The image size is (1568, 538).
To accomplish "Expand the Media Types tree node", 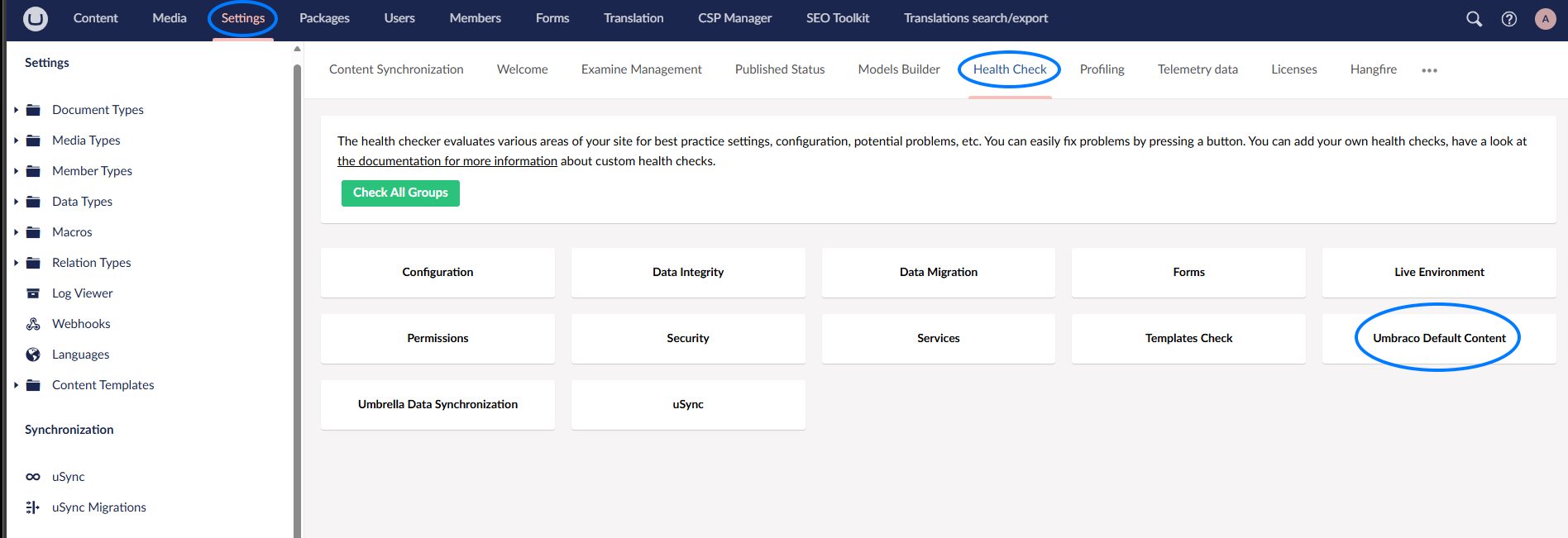I will coord(16,140).
